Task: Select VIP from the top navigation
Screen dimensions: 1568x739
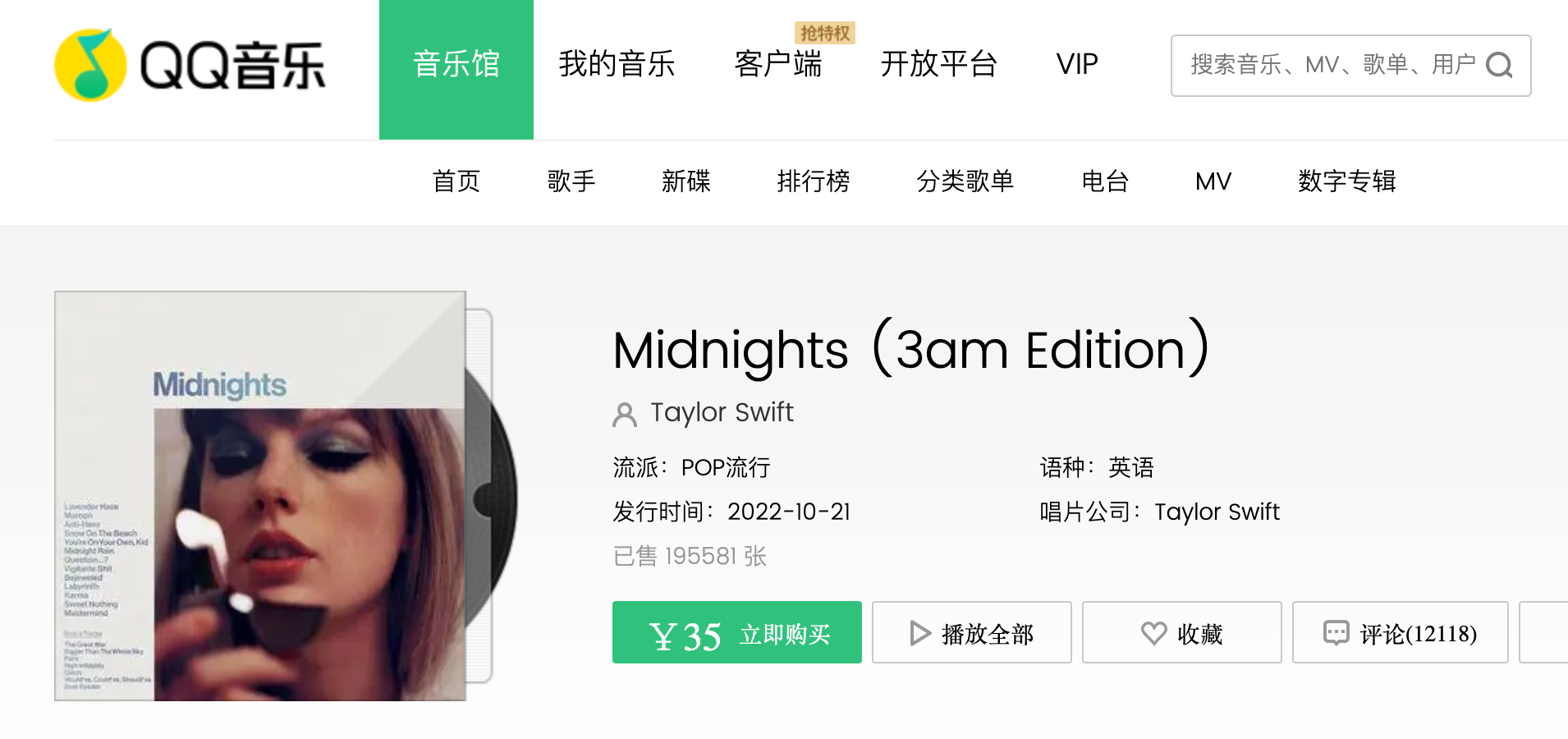Action: tap(1077, 64)
